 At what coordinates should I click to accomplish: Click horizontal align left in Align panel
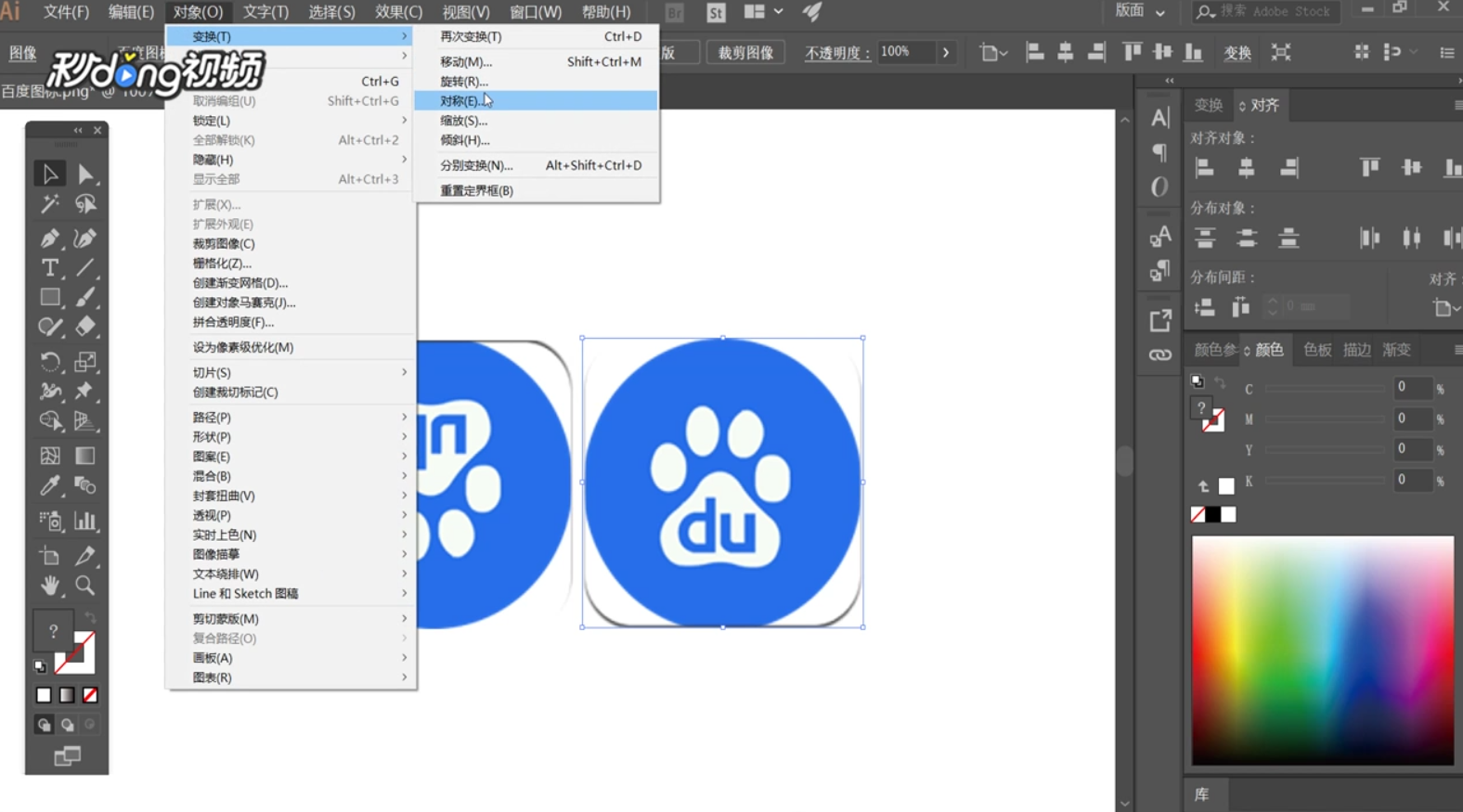pyautogui.click(x=1205, y=168)
